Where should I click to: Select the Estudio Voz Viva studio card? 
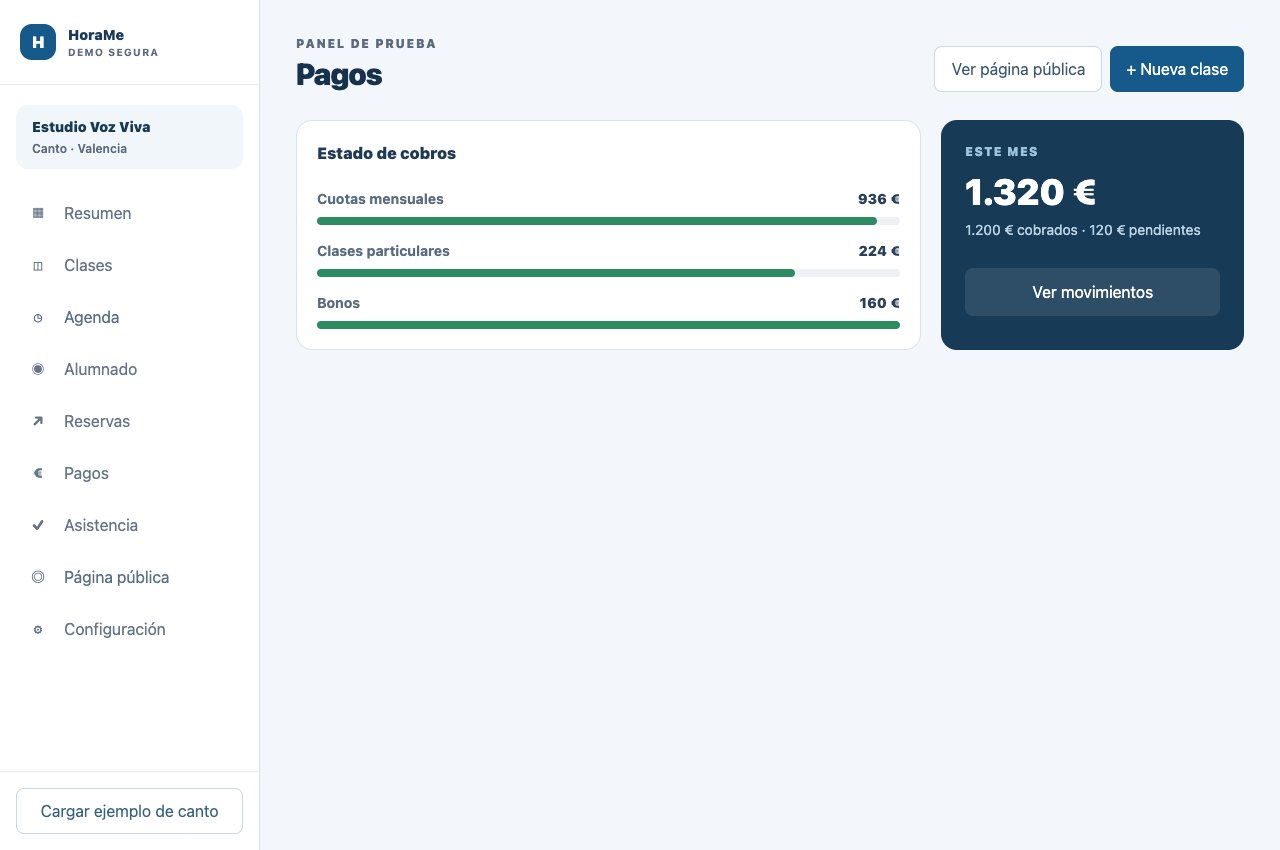coord(130,137)
